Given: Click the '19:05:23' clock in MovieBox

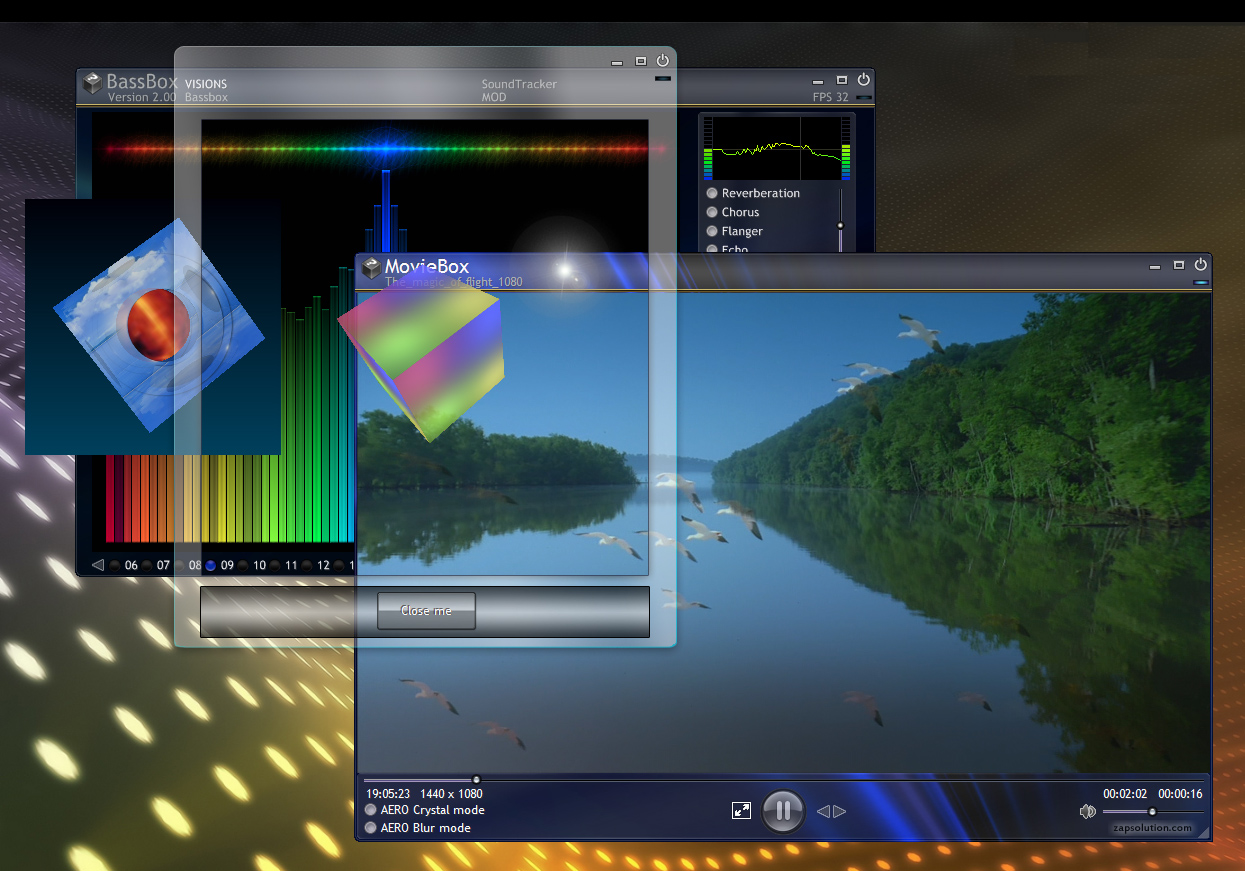Looking at the screenshot, I should pos(388,794).
